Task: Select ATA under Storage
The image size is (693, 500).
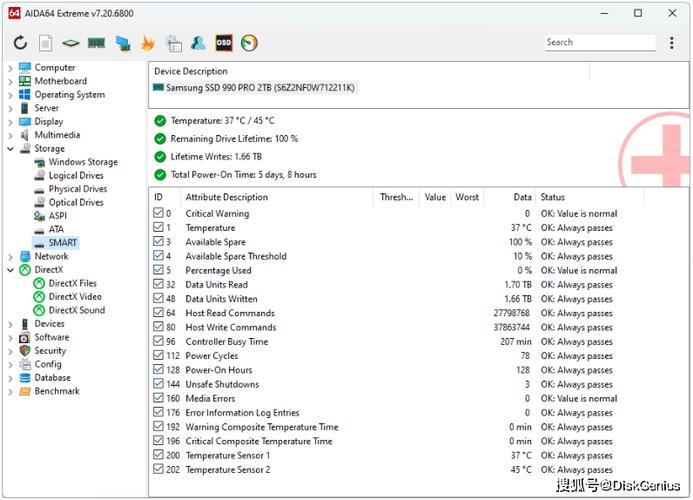Action: tap(56, 229)
